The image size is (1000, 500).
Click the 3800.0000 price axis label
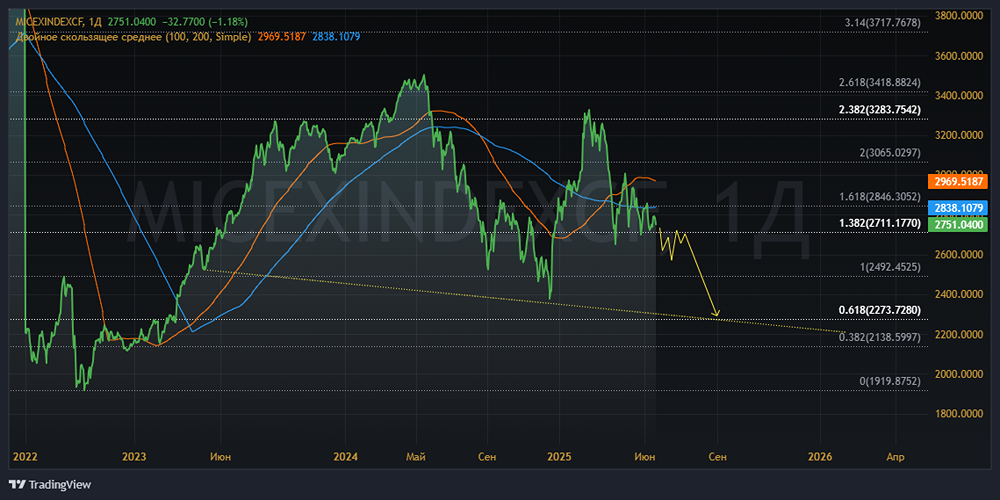[958, 15]
